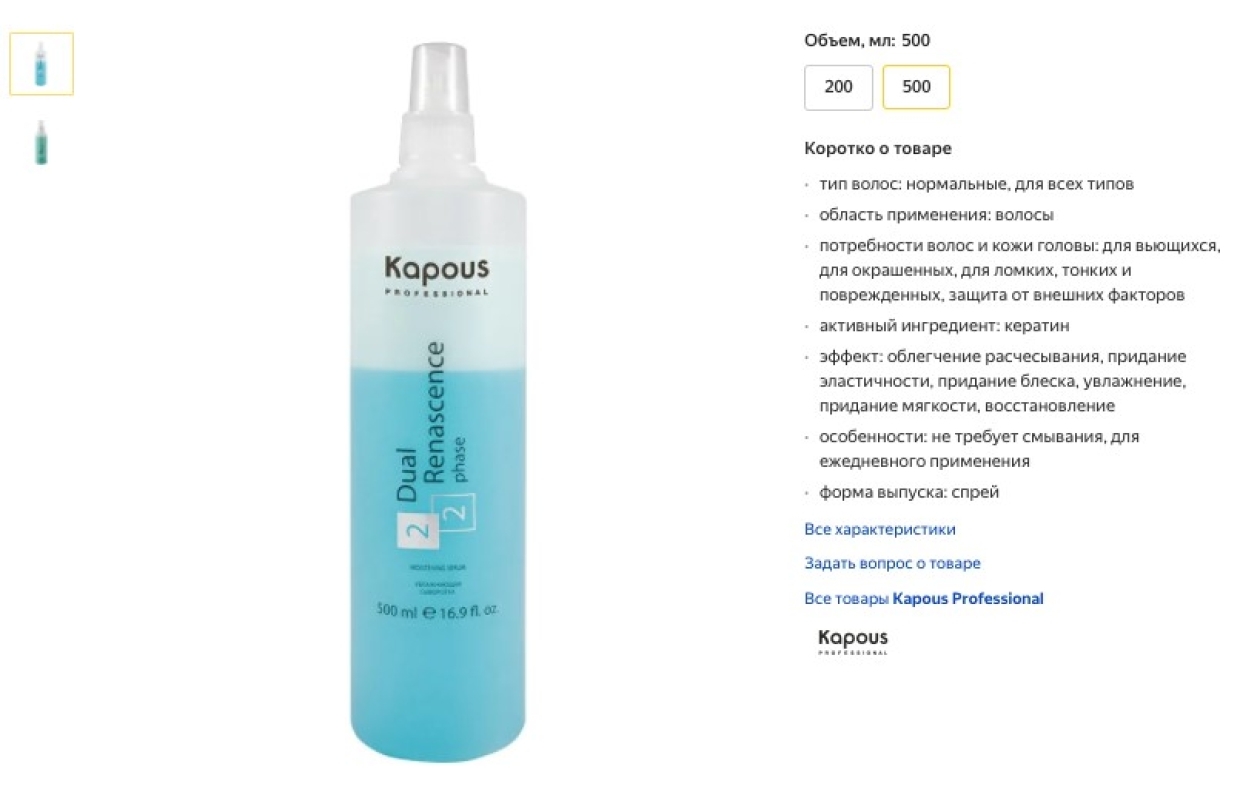Select the форма выпуска: спрей line
The width and height of the screenshot is (1240, 792).
pos(909,492)
